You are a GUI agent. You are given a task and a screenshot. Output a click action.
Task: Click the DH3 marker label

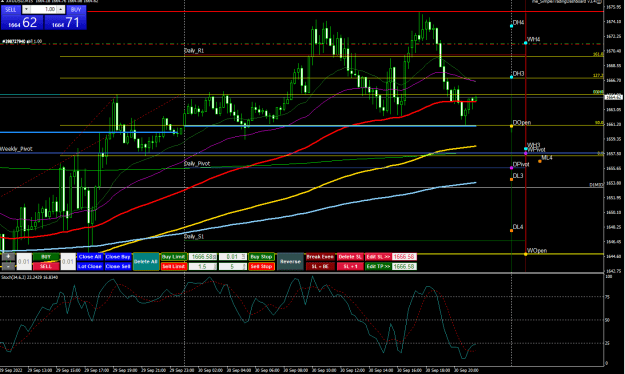pos(518,74)
